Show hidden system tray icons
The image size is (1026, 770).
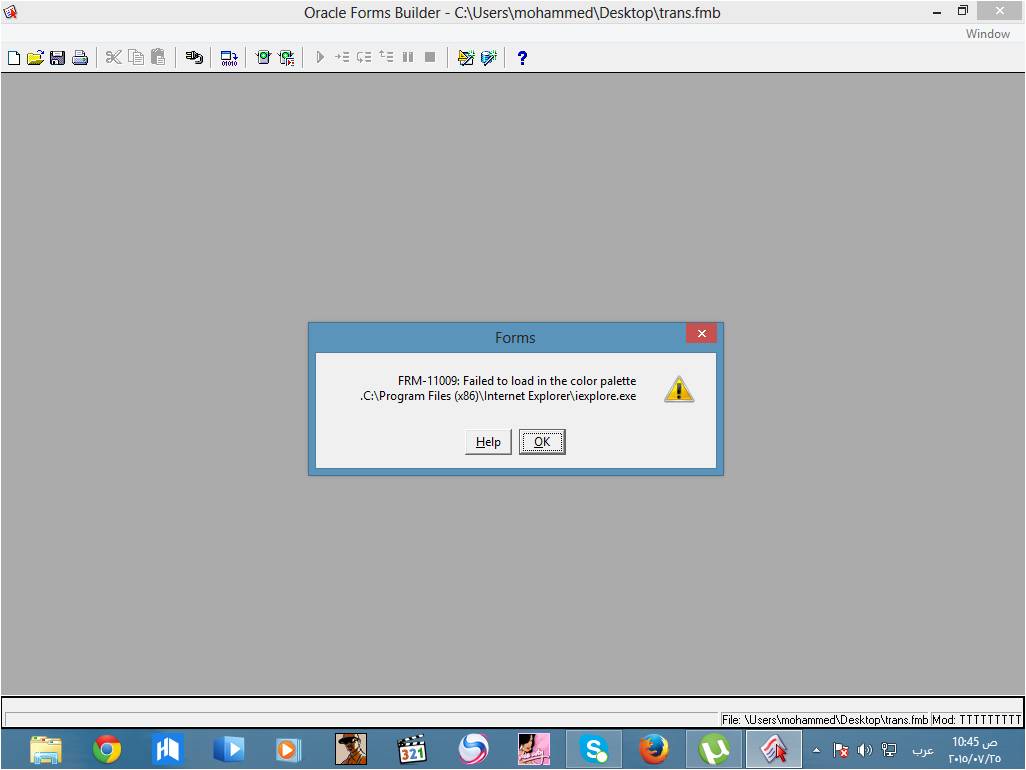coord(816,750)
